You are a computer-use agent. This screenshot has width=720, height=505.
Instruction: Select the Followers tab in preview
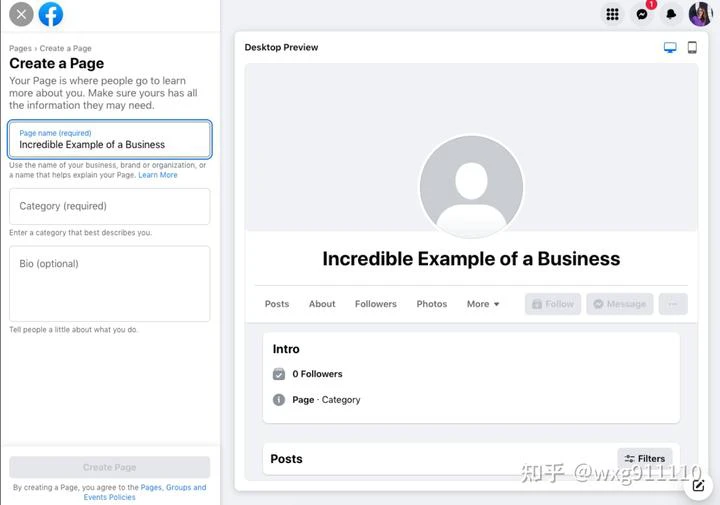click(376, 304)
